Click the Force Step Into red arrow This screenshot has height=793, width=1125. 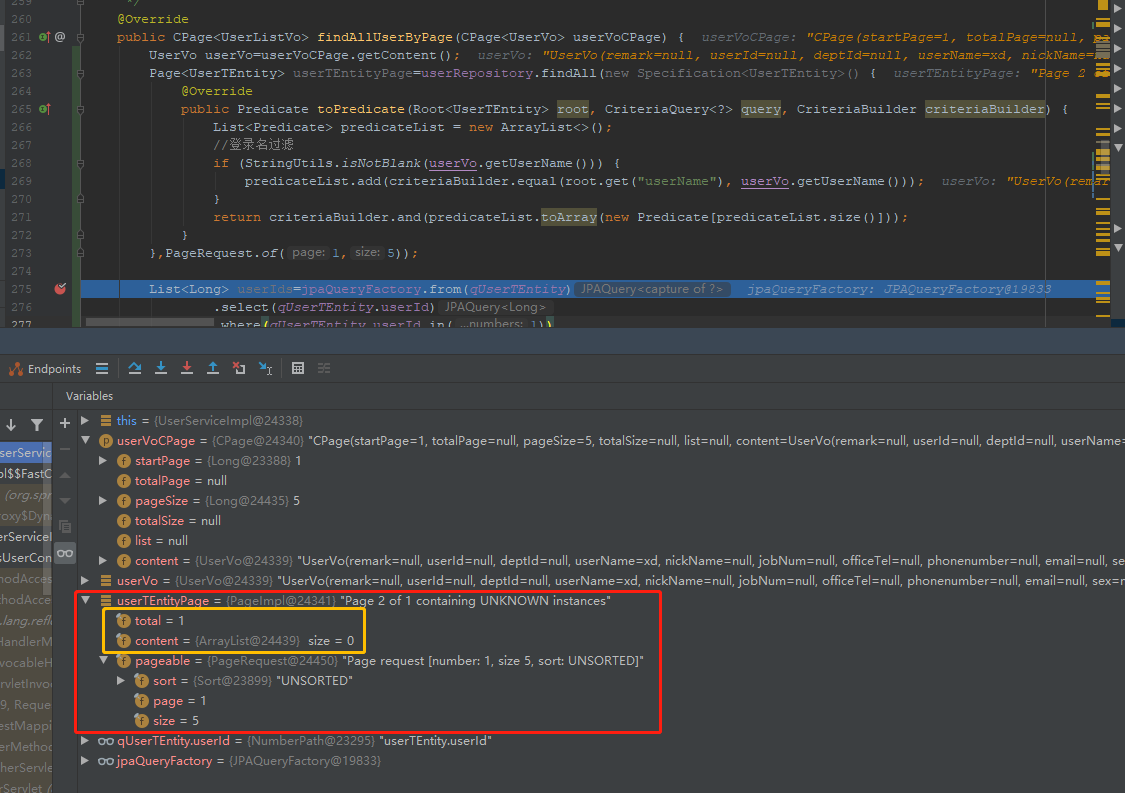point(187,368)
